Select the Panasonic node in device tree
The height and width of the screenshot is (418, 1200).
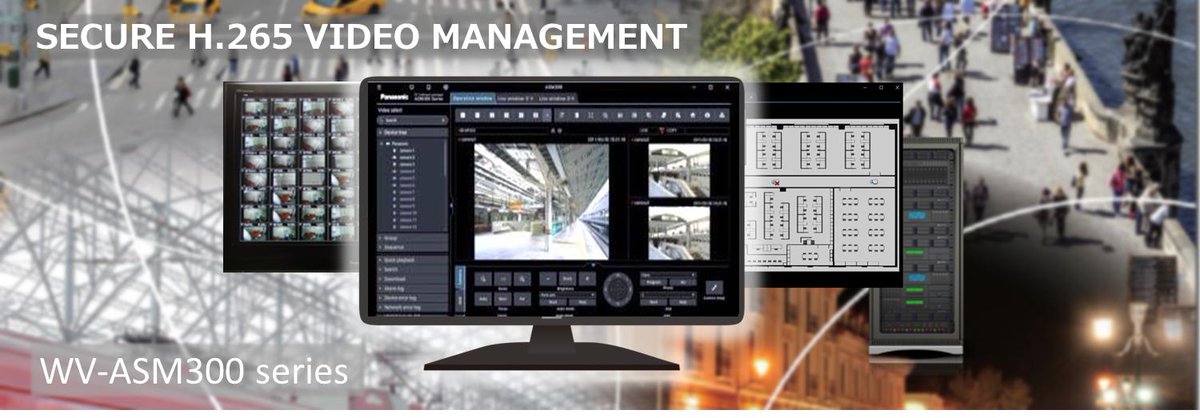[400, 143]
